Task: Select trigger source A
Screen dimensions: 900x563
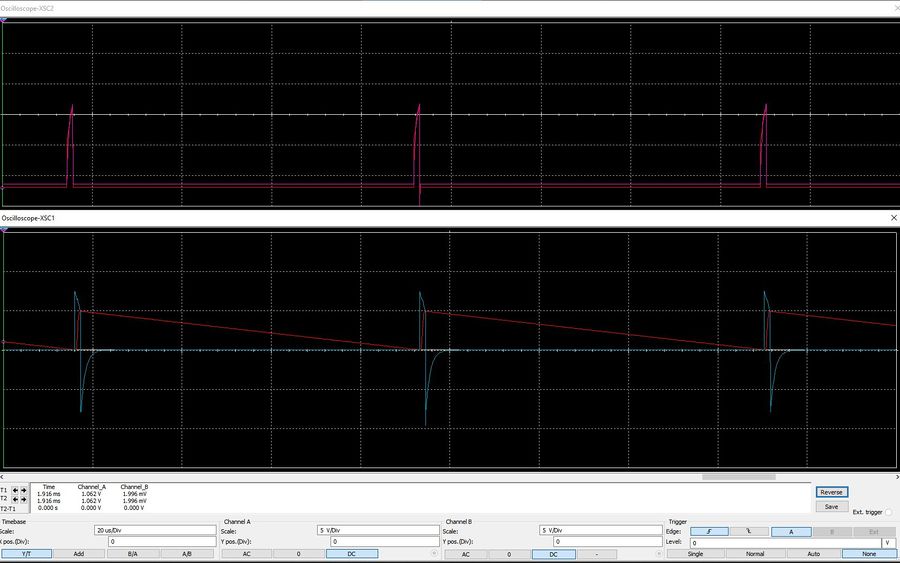Action: point(791,531)
